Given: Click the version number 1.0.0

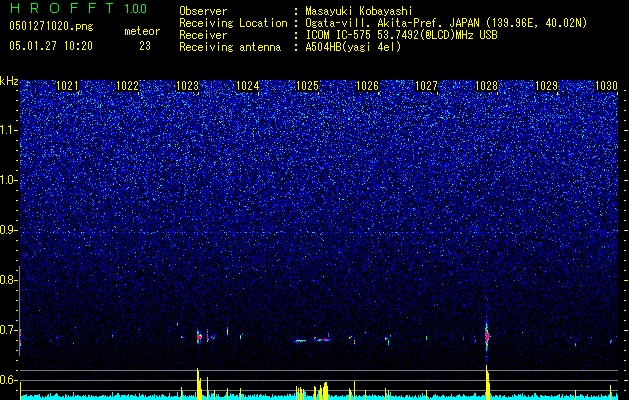Looking at the screenshot, I should 135,8.
